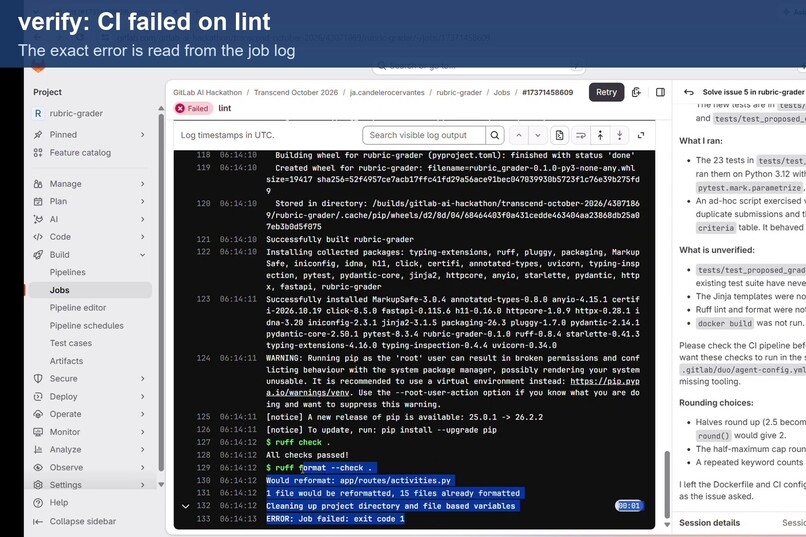
Task: Click the Failed status badge
Action: tap(193, 108)
